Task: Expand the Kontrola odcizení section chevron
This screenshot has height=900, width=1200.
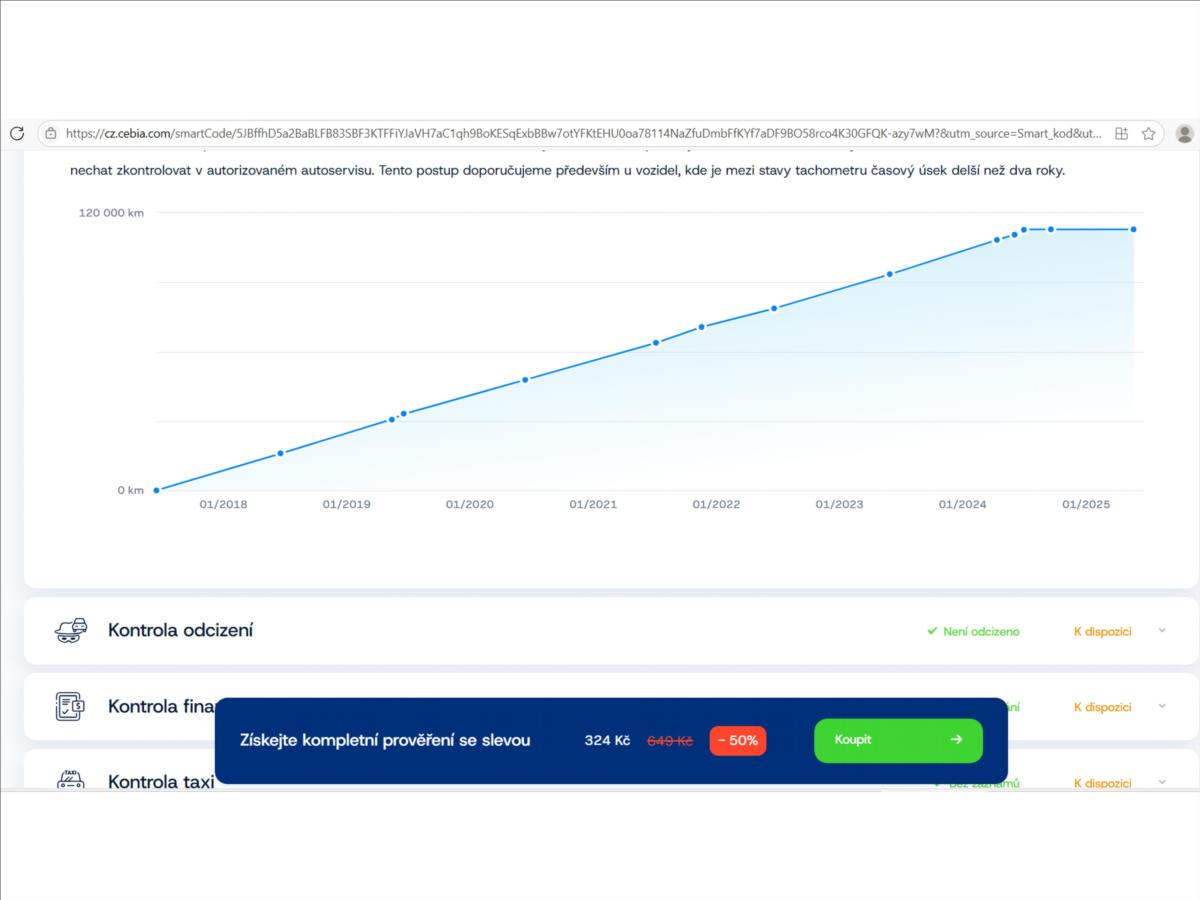Action: coord(1162,630)
